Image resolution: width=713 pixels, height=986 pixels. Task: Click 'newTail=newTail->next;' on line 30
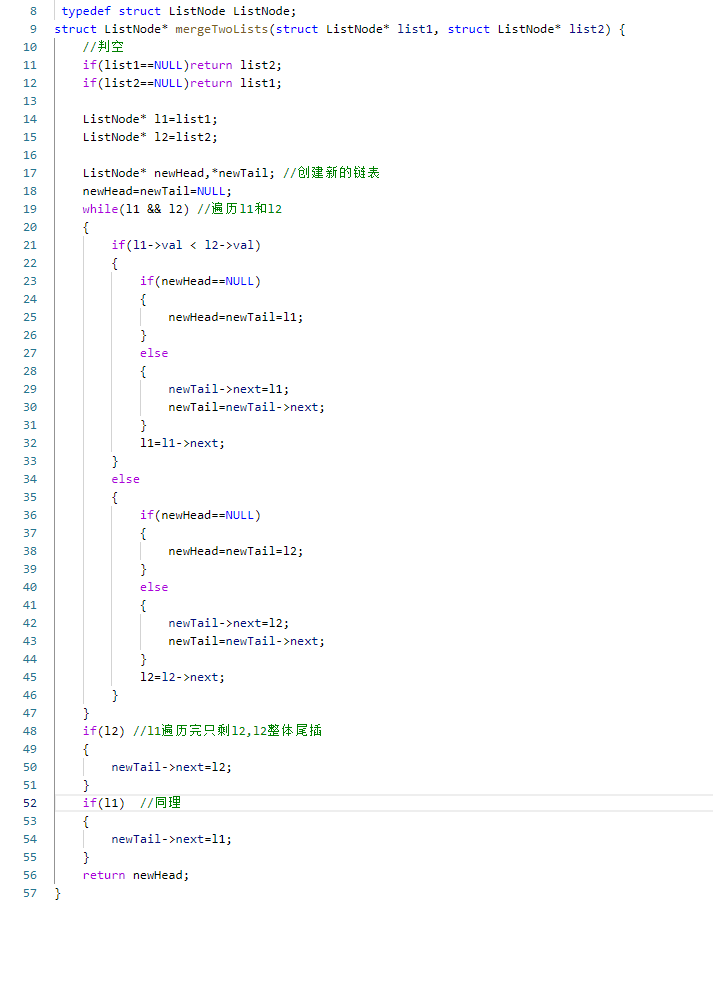click(x=246, y=407)
